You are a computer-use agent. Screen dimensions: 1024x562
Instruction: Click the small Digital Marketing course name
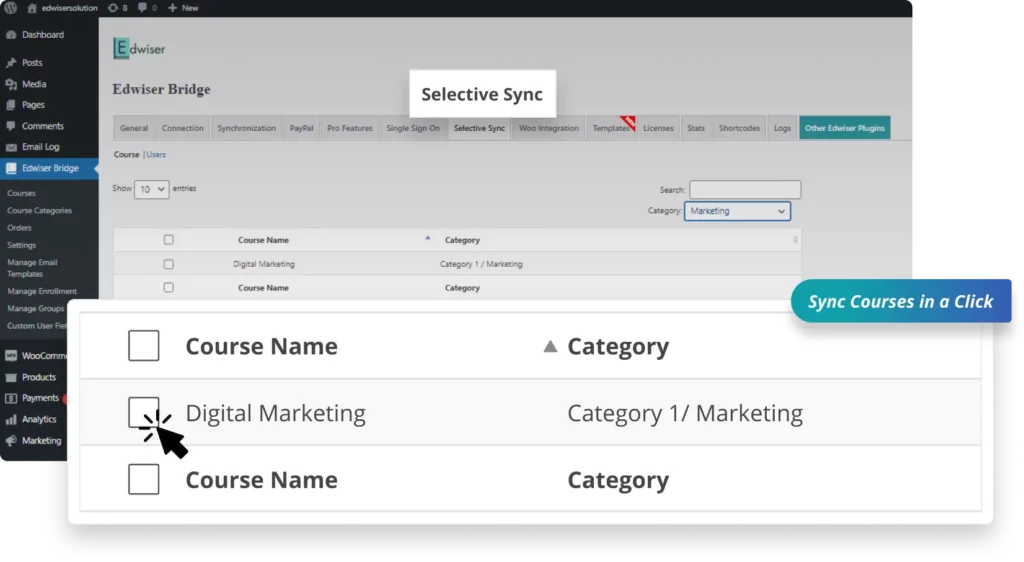pos(264,264)
